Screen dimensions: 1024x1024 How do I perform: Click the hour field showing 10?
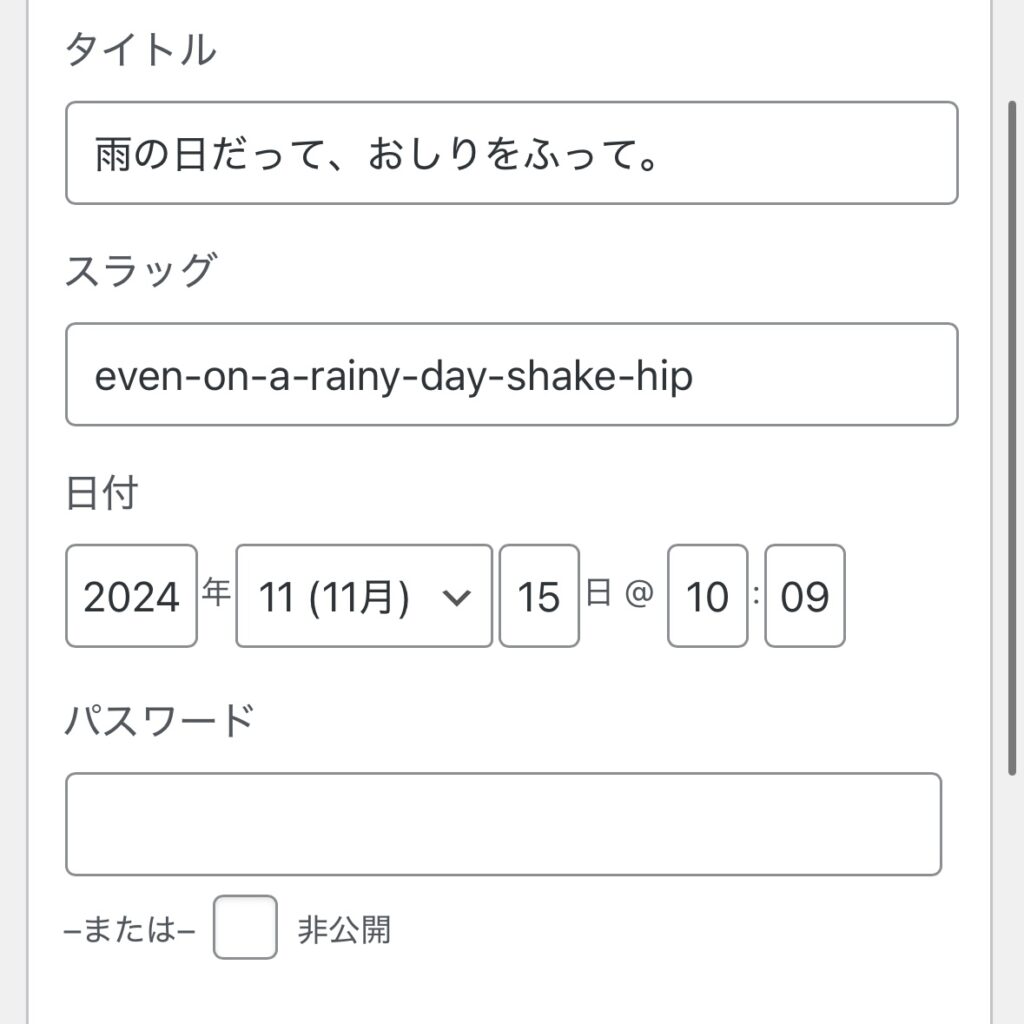click(x=707, y=596)
